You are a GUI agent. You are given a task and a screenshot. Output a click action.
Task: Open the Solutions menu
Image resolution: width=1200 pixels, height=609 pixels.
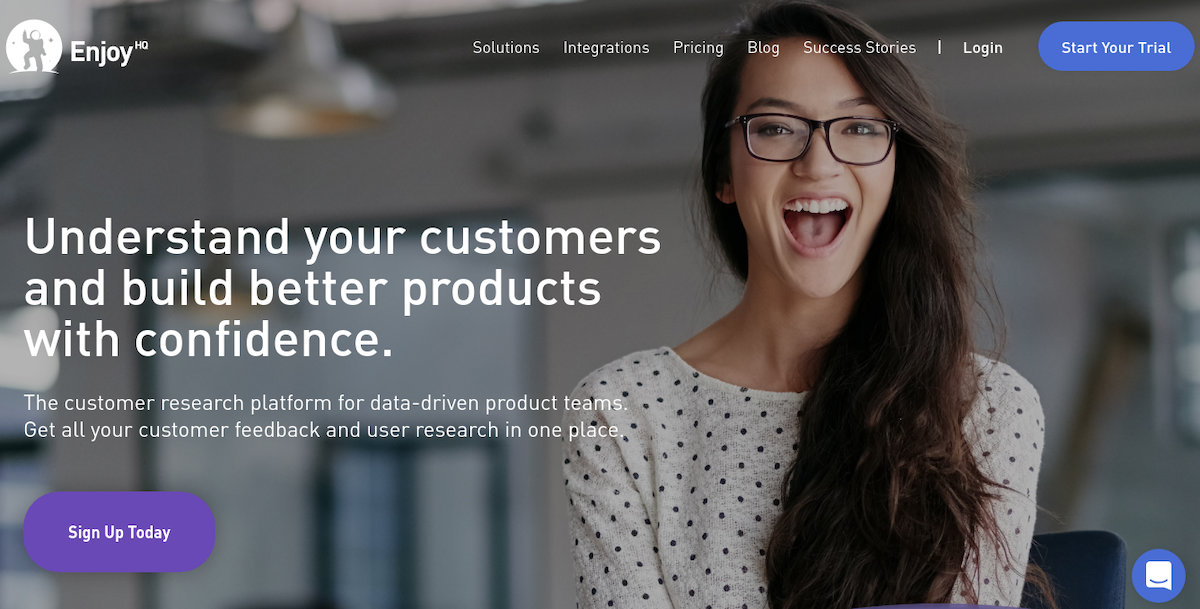coord(506,48)
